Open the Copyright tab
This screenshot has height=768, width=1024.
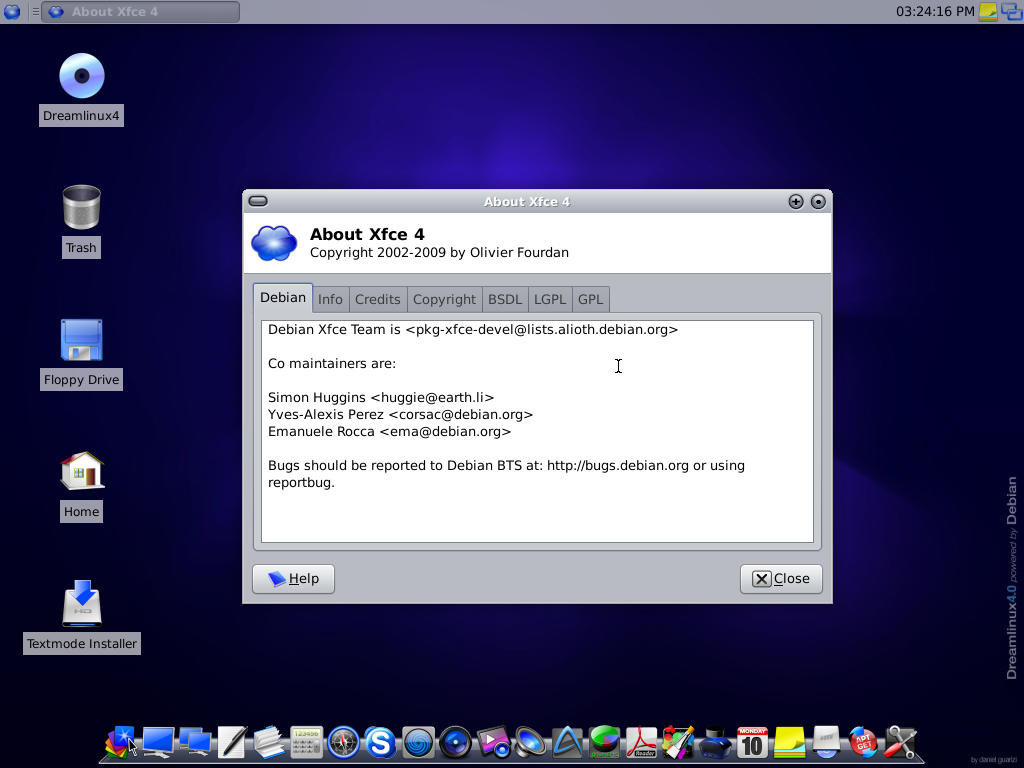(x=444, y=299)
